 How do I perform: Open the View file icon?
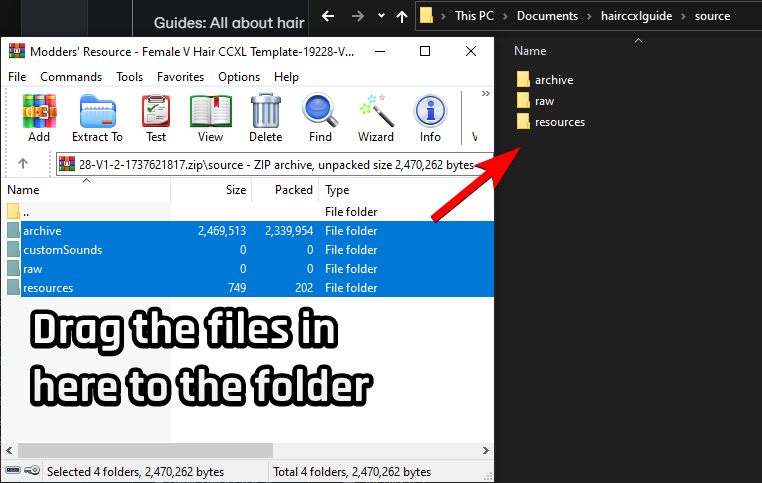210,117
